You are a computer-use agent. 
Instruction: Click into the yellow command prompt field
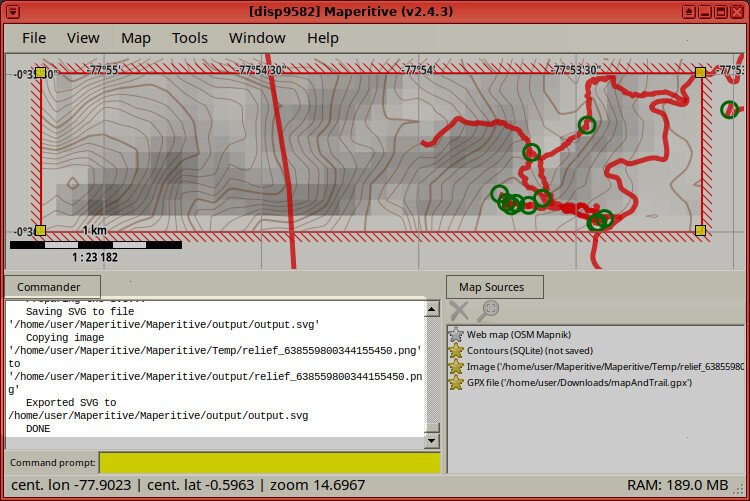click(x=270, y=463)
